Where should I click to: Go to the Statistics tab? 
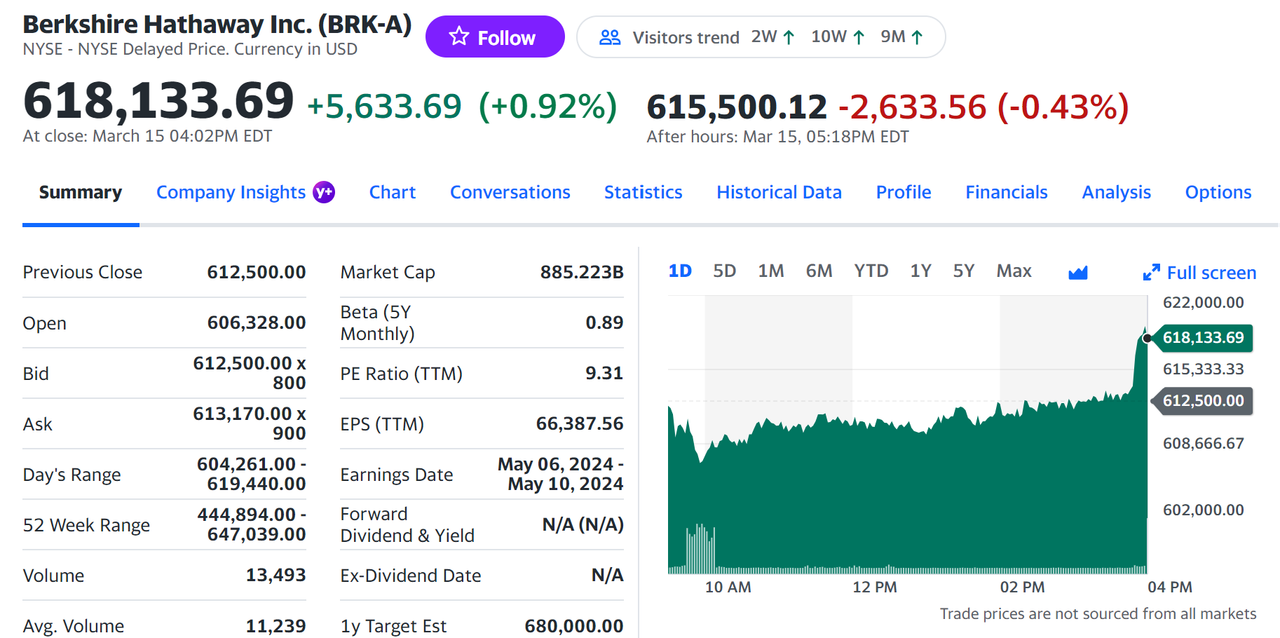[643, 192]
